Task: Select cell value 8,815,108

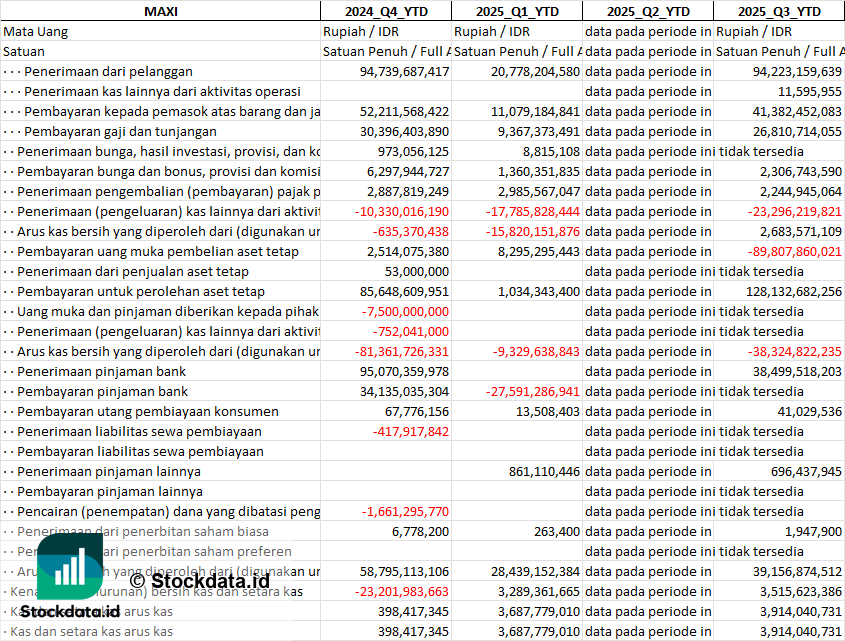Action: click(x=551, y=151)
